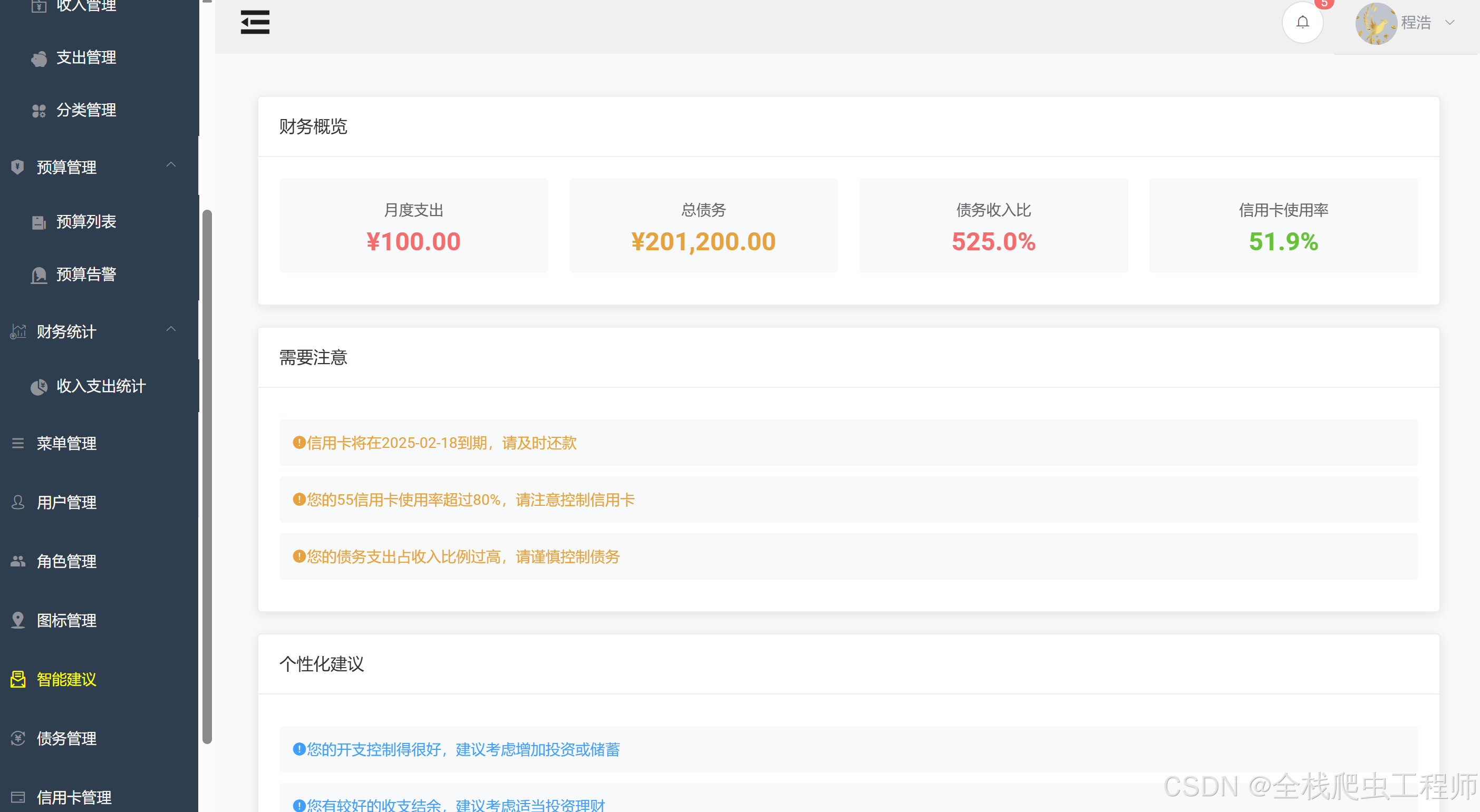Click the 预算列表 document icon
Image resolution: width=1480 pixels, height=812 pixels.
click(x=39, y=222)
